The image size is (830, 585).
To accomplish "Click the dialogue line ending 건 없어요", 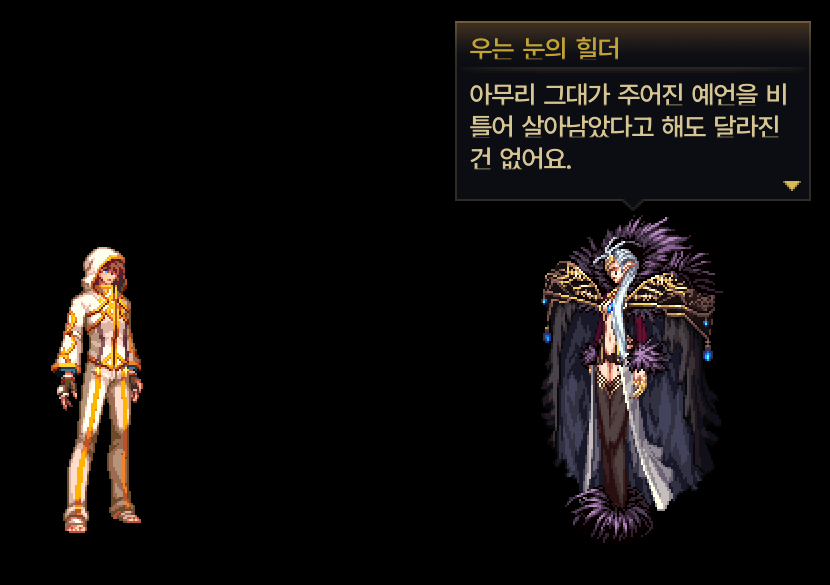I will tap(520, 158).
